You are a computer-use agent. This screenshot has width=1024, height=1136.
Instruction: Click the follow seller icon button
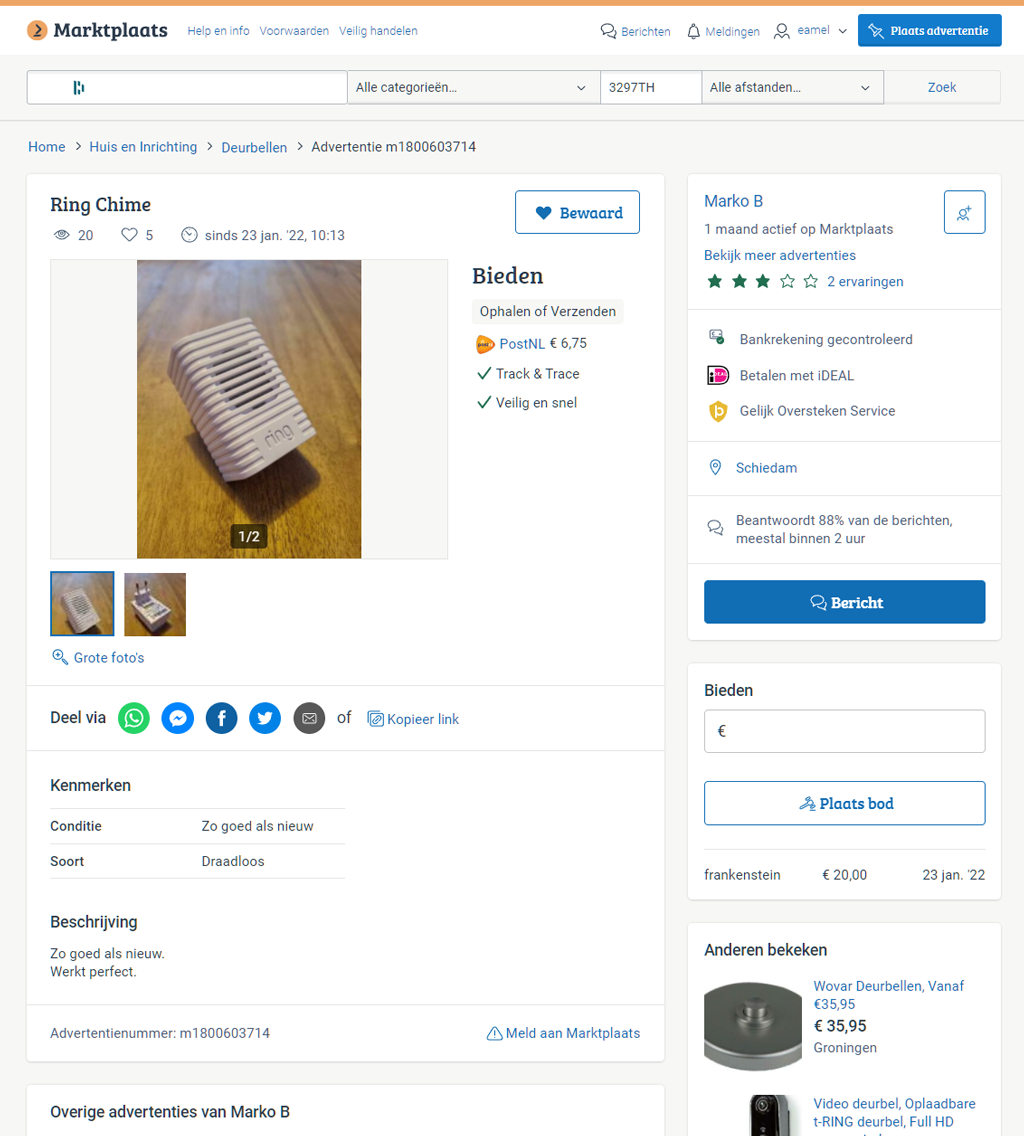point(965,212)
